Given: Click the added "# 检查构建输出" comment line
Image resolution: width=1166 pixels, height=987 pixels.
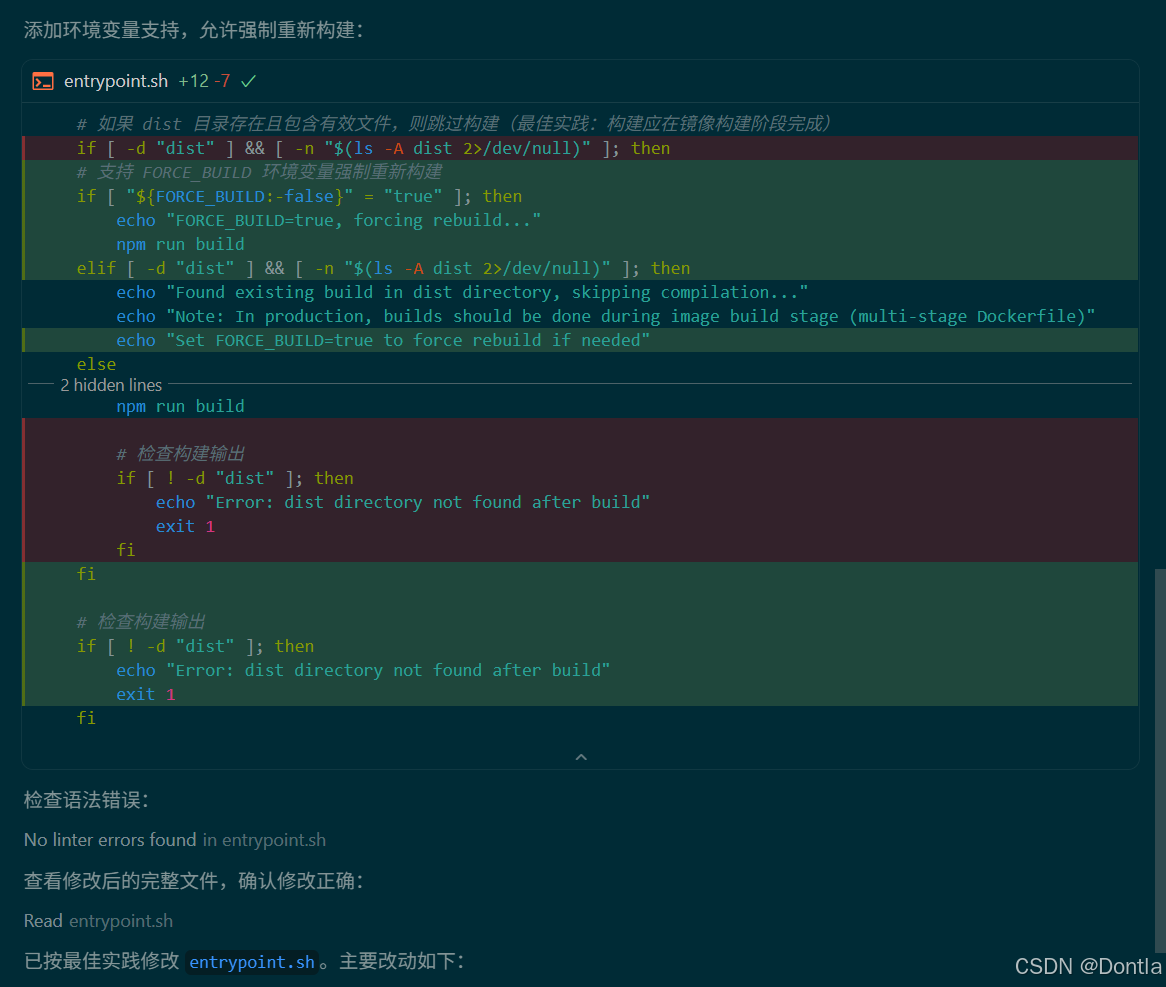Looking at the screenshot, I should click(x=580, y=622).
